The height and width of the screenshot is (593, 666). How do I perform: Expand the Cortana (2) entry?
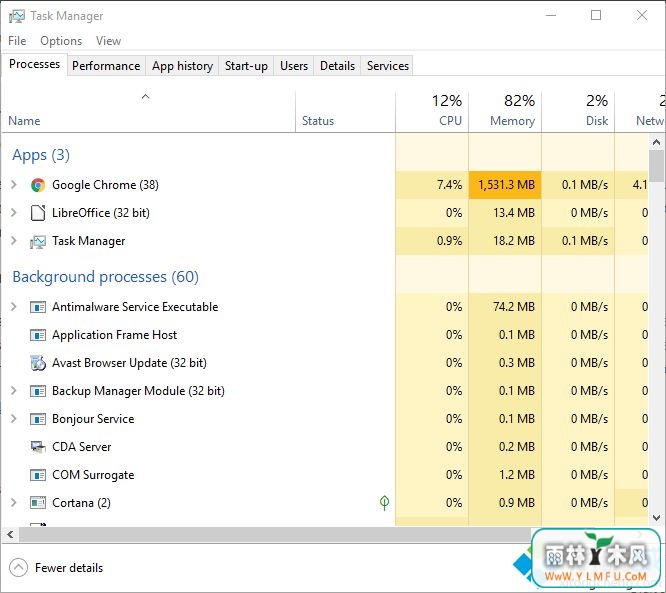coord(14,503)
